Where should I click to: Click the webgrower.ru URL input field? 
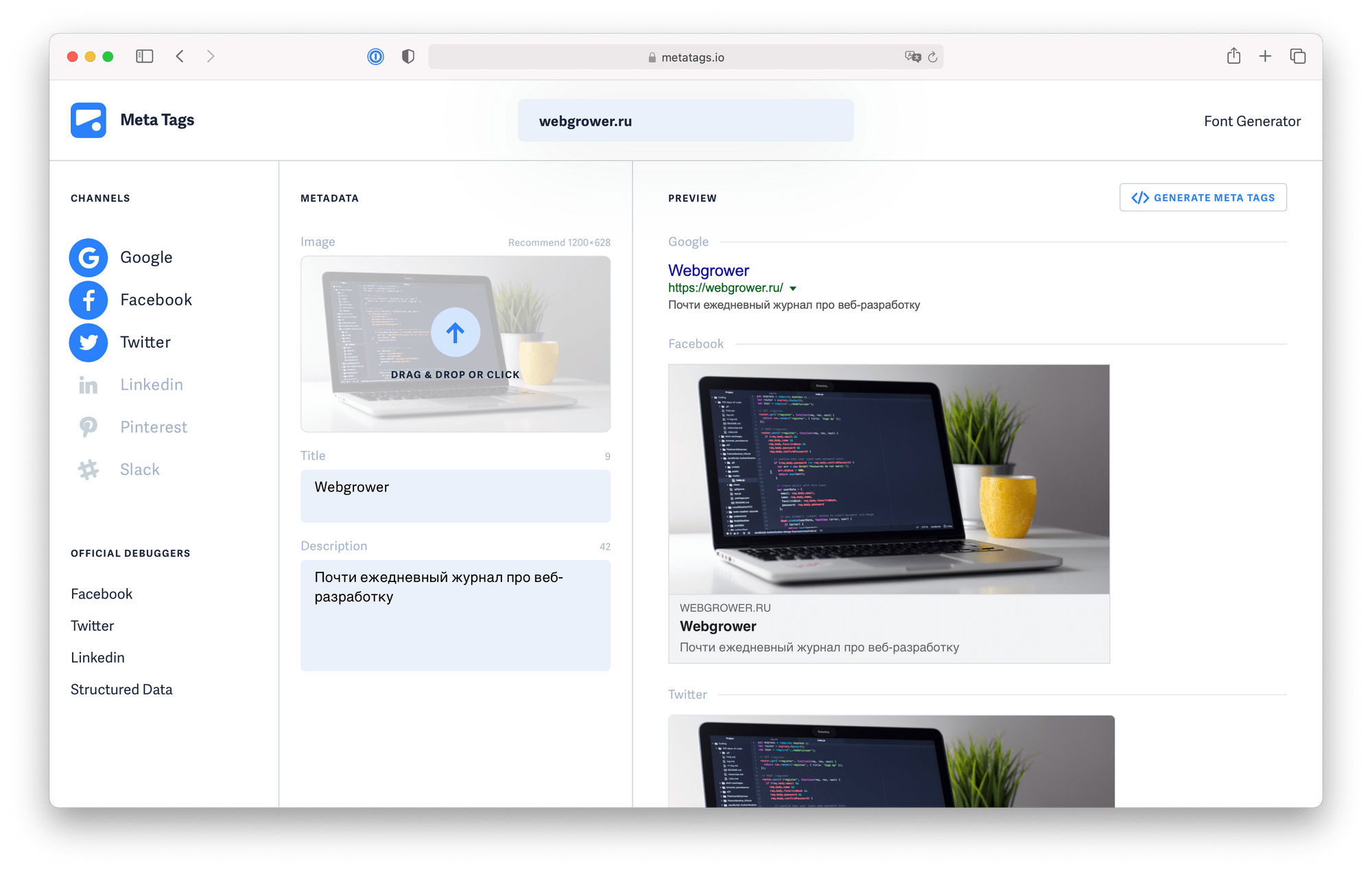tap(686, 121)
